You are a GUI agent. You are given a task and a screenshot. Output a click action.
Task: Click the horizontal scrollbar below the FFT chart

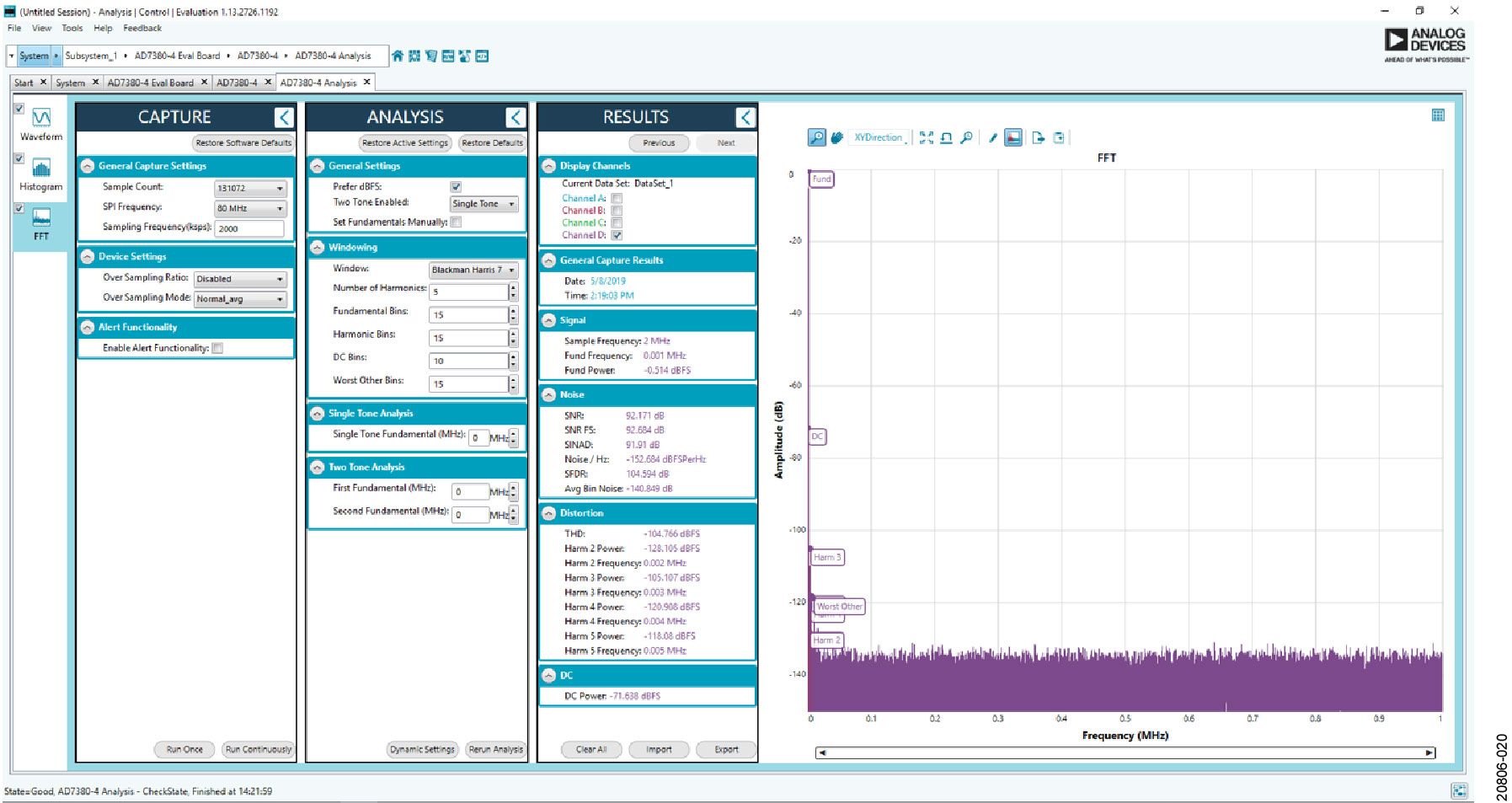click(1125, 752)
